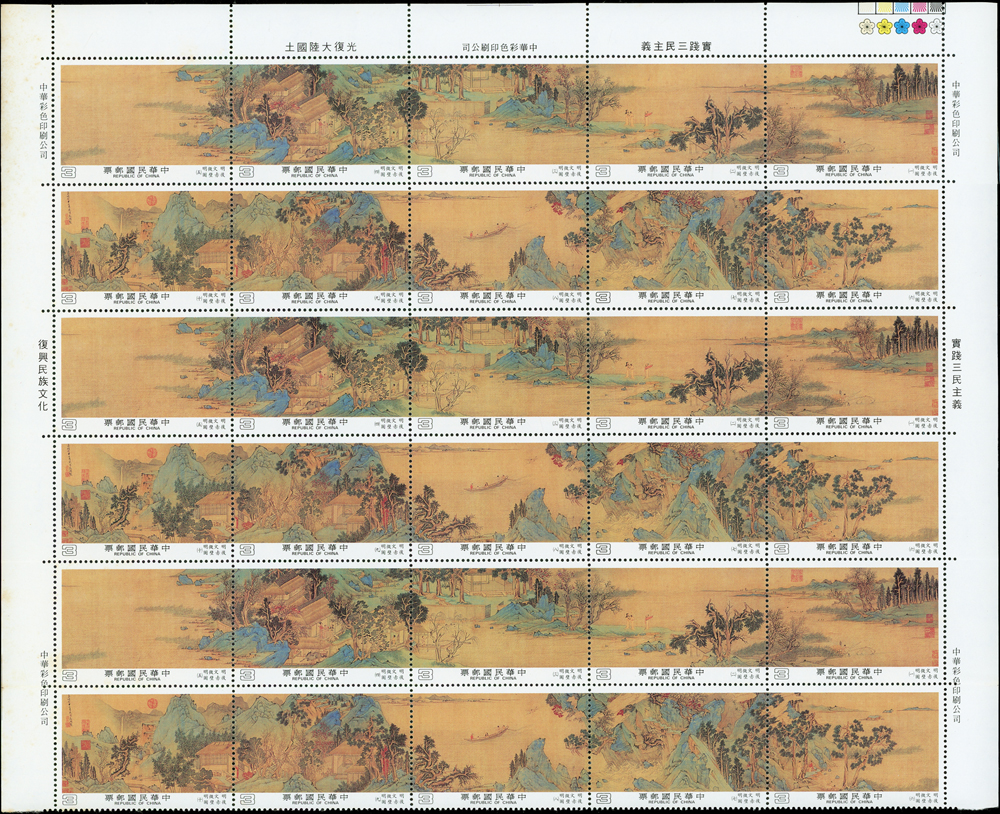The width and height of the screenshot is (1000, 814).
Task: Select second row stamp with thatched house in trees
Action: 321,246
